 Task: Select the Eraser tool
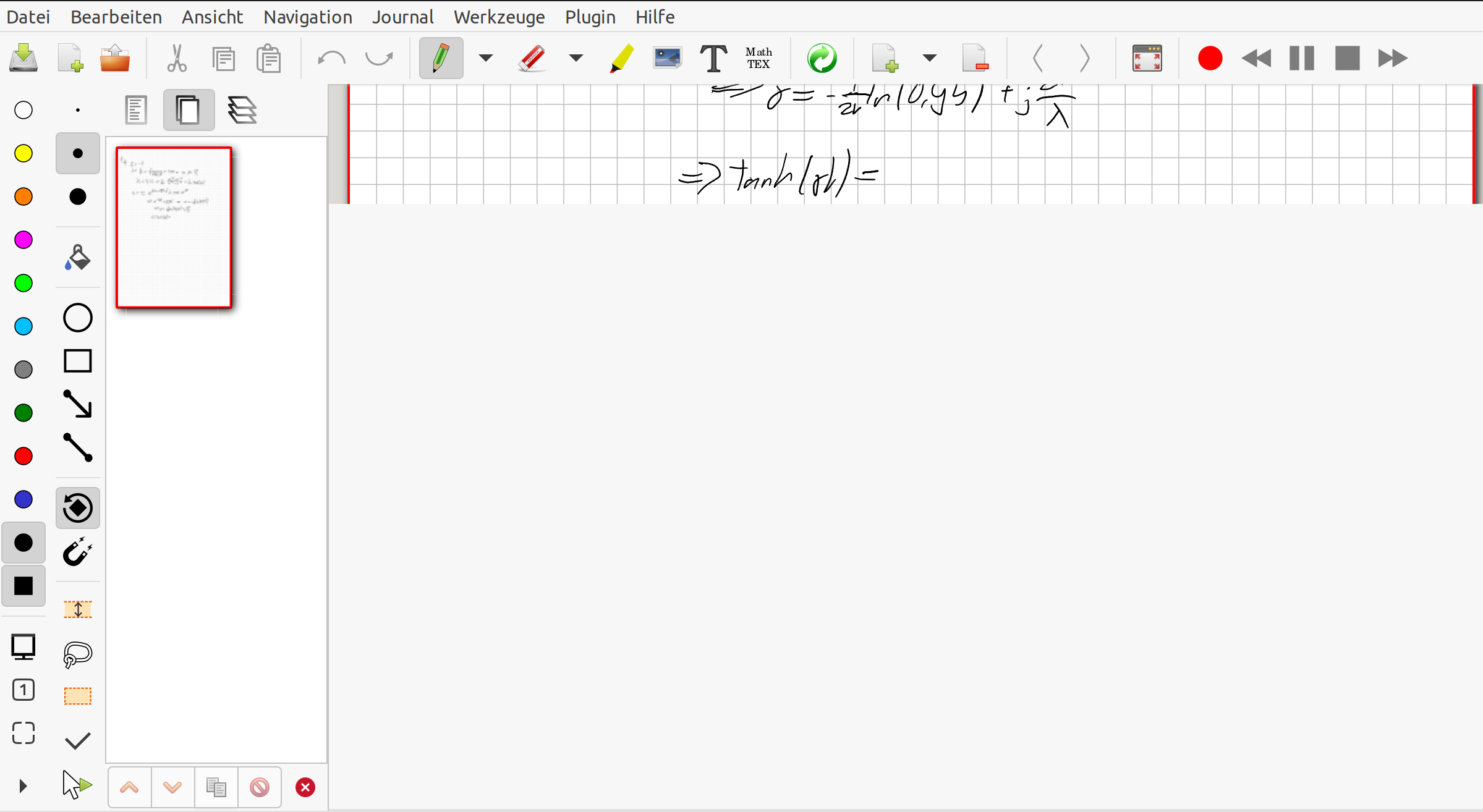532,59
